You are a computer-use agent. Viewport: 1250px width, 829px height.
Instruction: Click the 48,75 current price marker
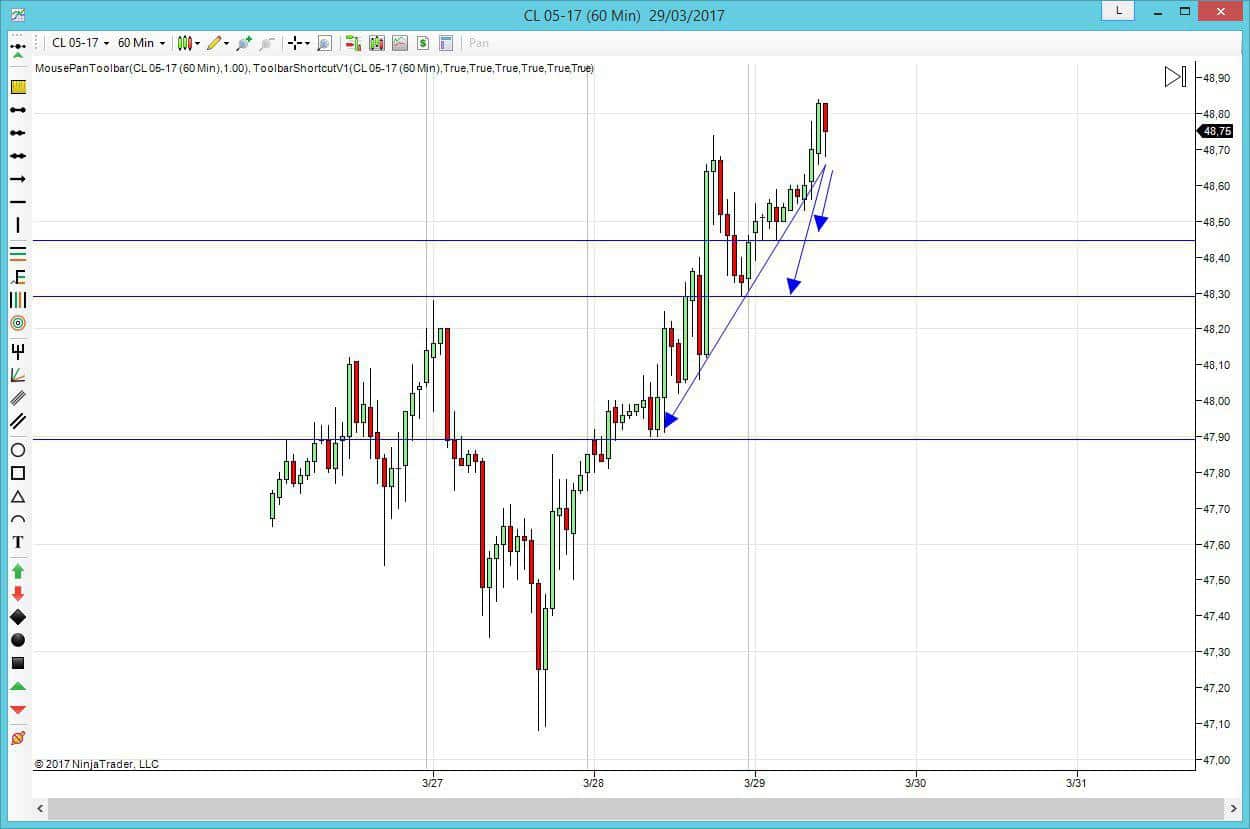tap(1216, 131)
